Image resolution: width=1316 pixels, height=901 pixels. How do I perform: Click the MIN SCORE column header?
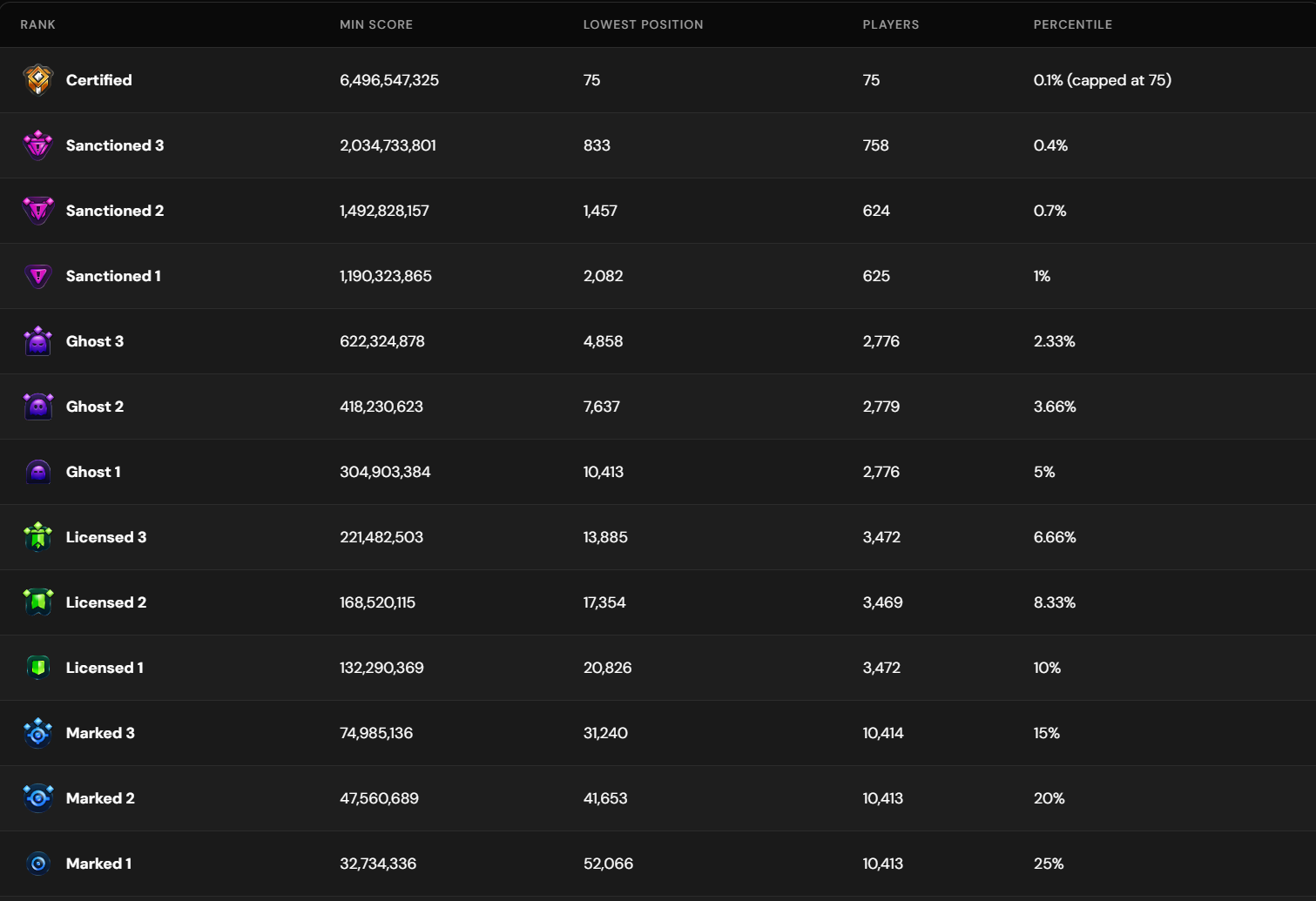[376, 24]
